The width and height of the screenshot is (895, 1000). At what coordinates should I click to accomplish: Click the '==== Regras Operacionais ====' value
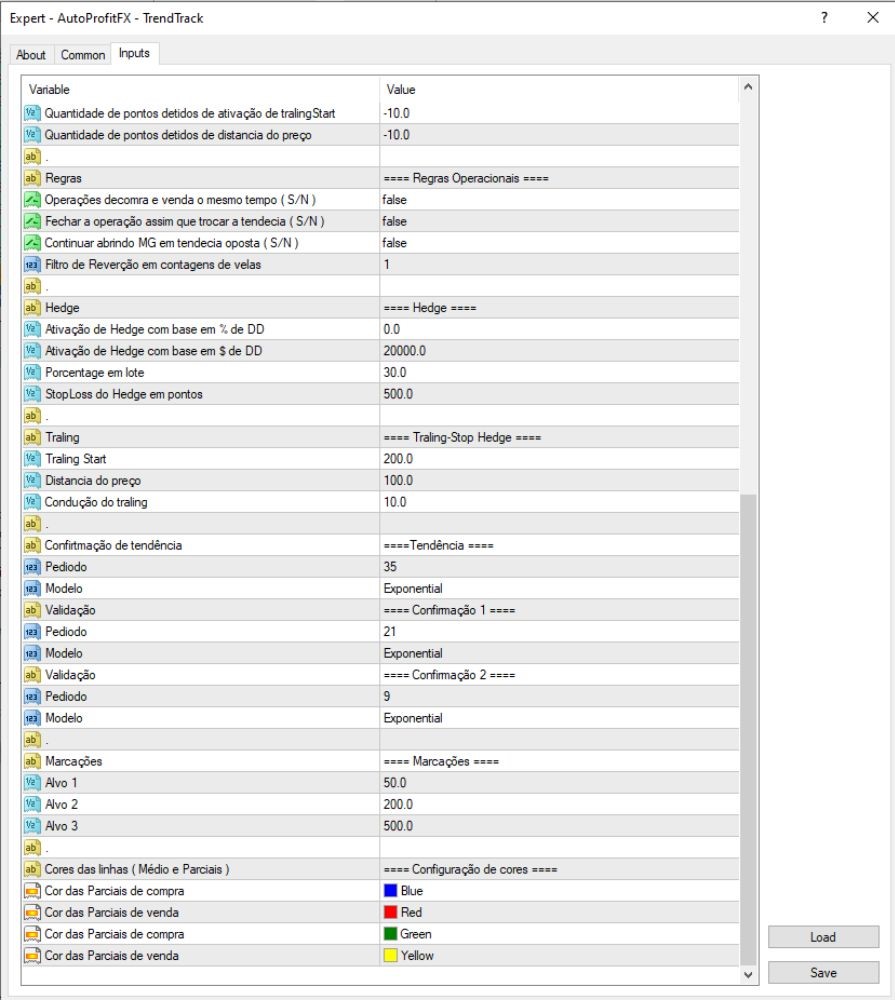coord(466,178)
